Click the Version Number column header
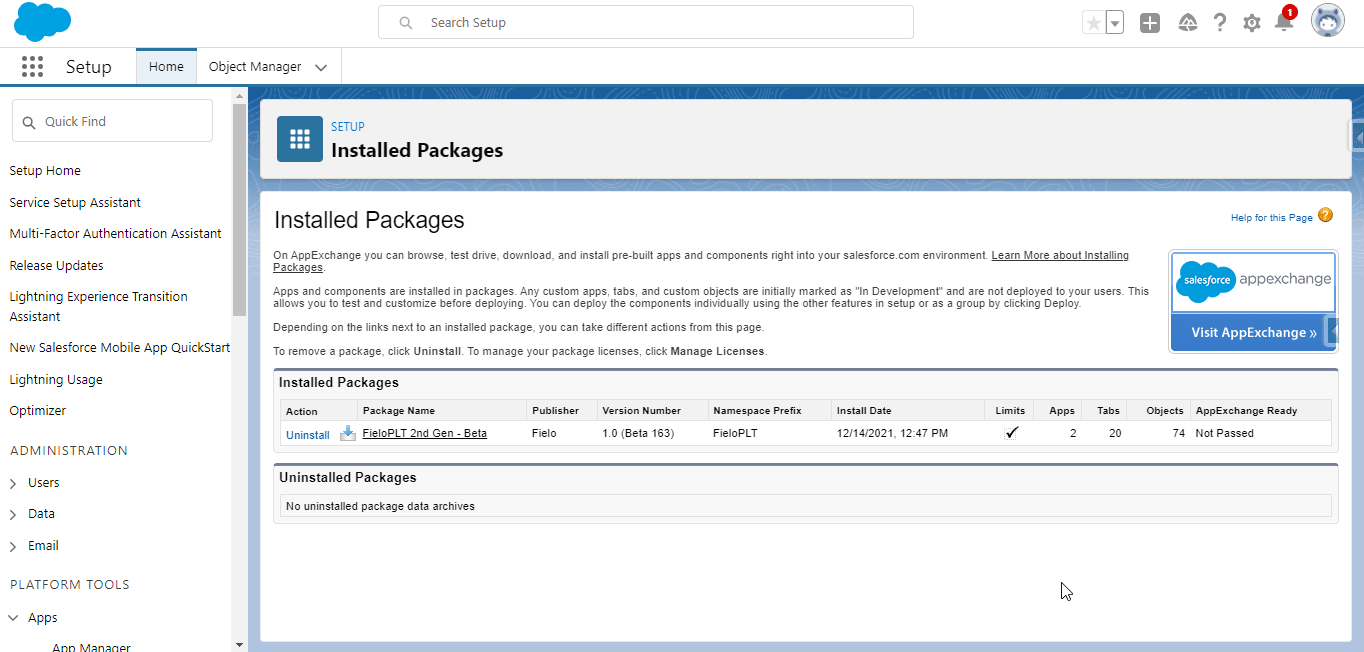This screenshot has height=652, width=1364. pos(641,411)
